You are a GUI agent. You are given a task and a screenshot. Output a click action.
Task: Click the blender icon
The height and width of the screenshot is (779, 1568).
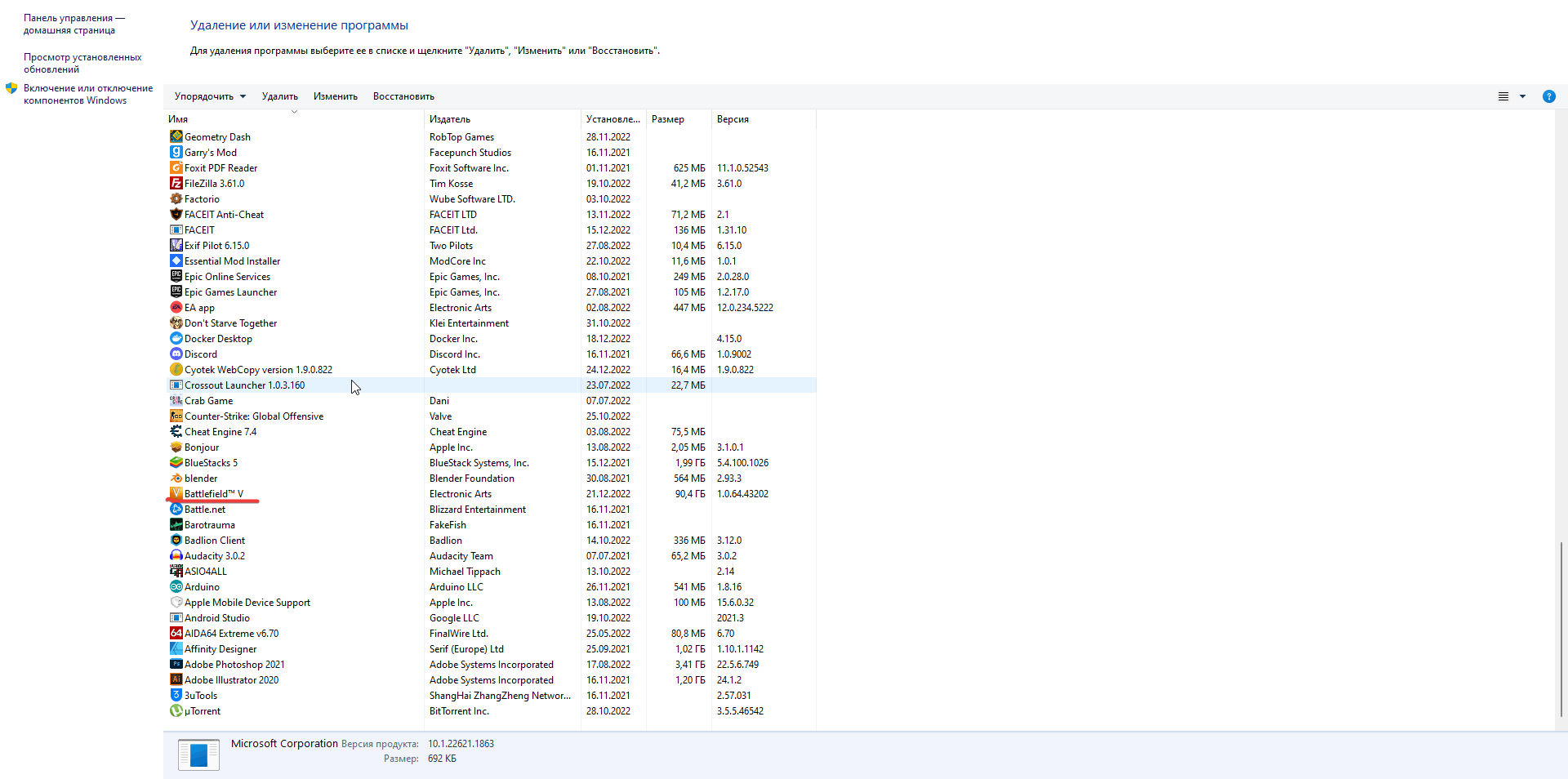176,478
